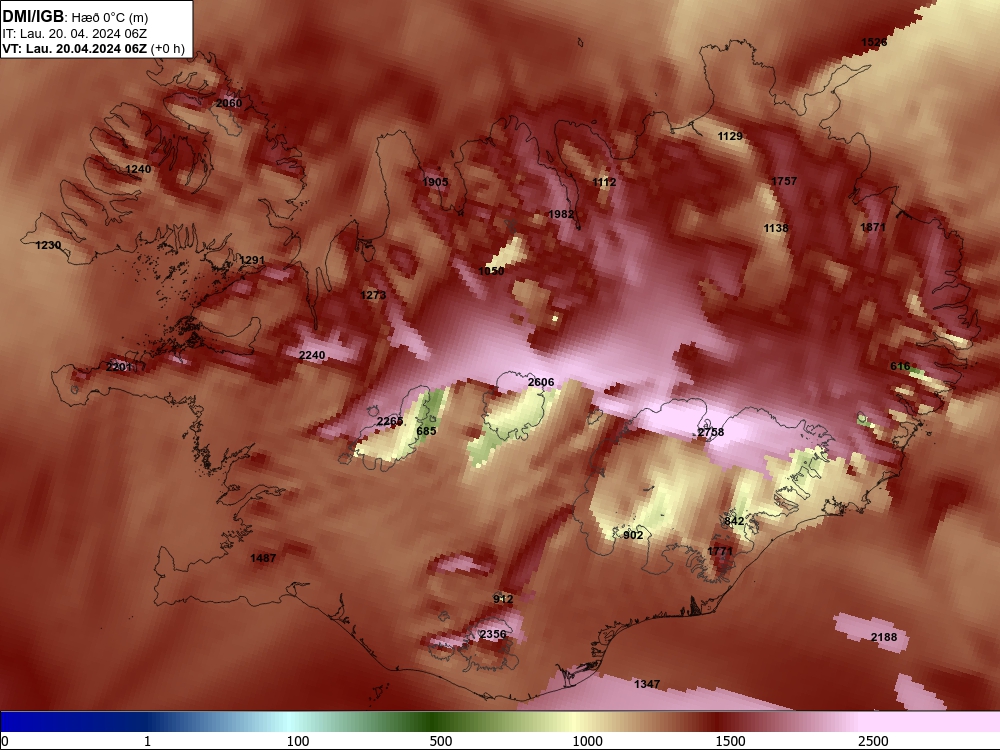Click the map value 616
The image size is (1000, 750).
(x=900, y=366)
